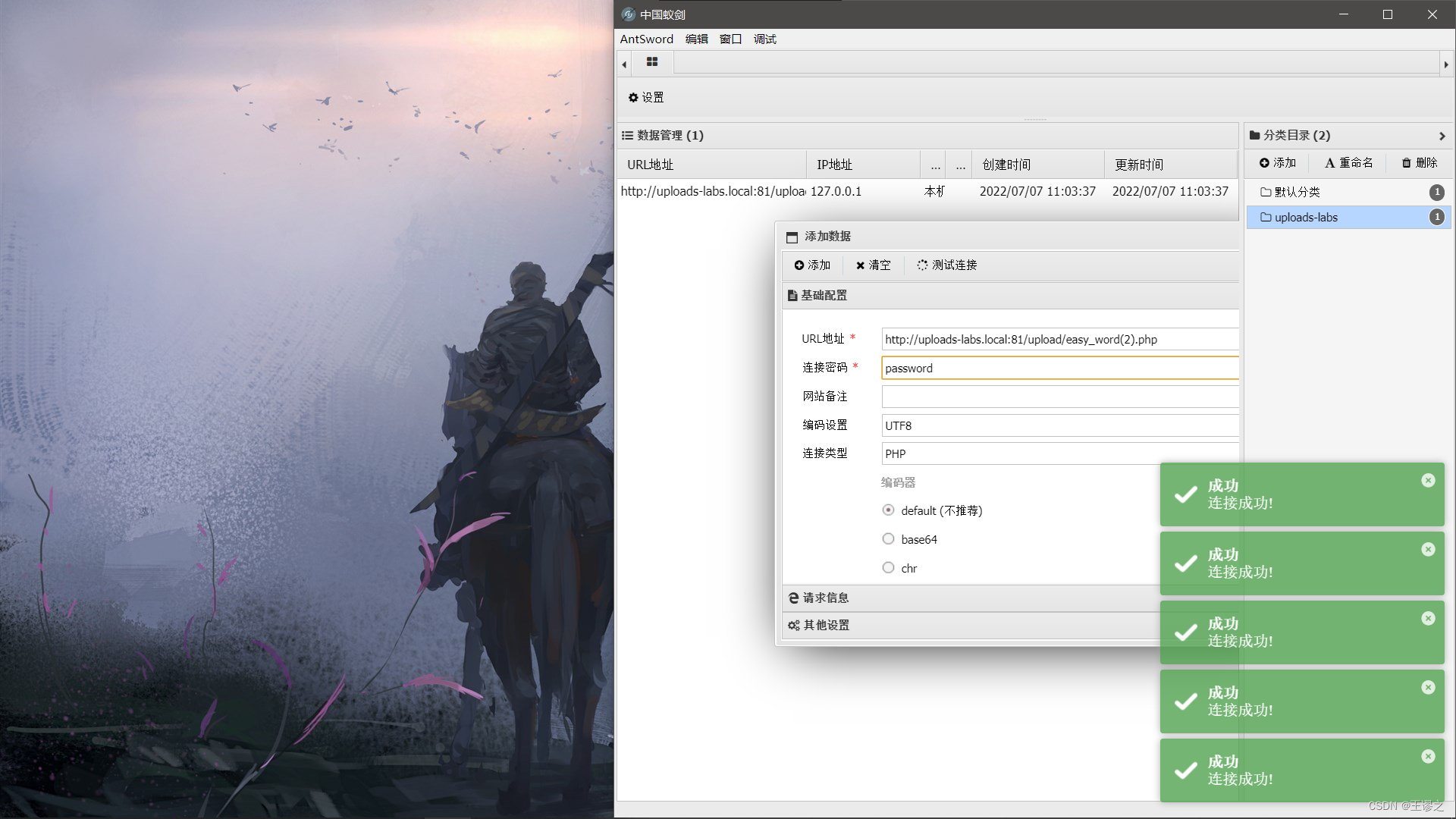Viewport: 1456px width, 819px height.
Task: Add a new category with 添加
Action: tap(1278, 162)
